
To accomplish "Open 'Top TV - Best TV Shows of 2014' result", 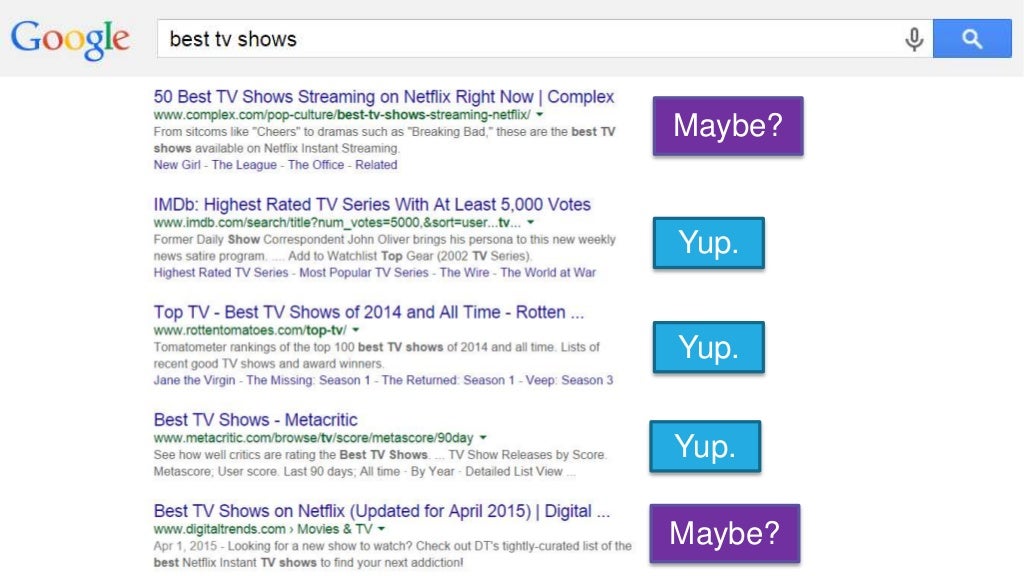I will pos(368,312).
